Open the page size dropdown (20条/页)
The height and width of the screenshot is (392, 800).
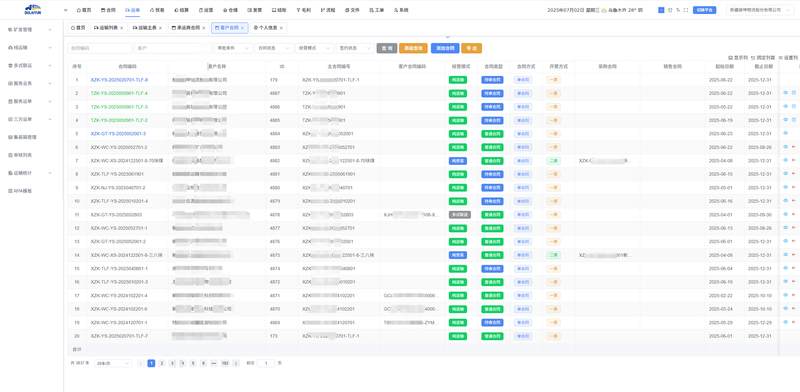(113, 363)
